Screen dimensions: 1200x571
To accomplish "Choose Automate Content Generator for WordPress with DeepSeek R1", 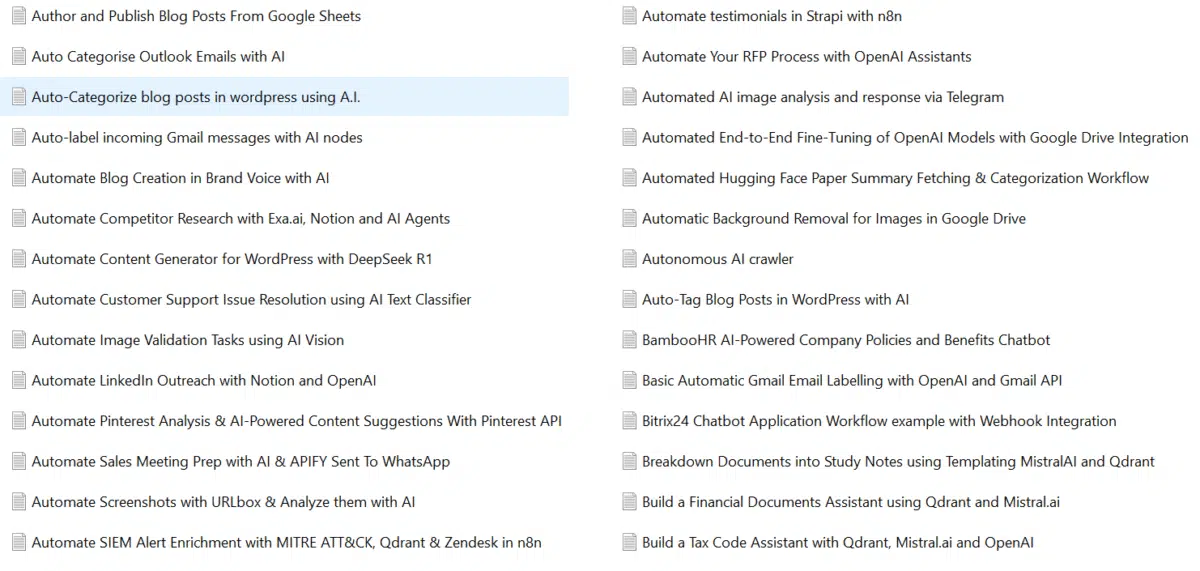I will tap(231, 259).
